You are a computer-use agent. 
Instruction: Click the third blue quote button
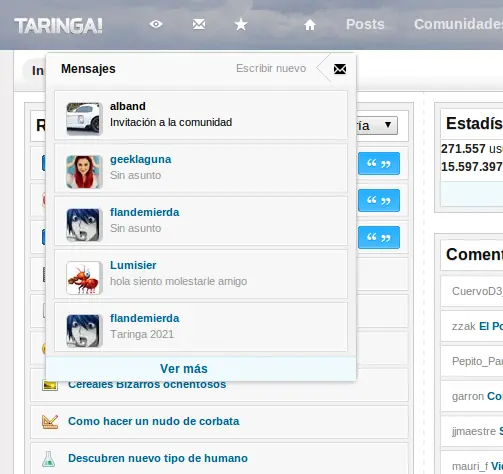tap(379, 237)
